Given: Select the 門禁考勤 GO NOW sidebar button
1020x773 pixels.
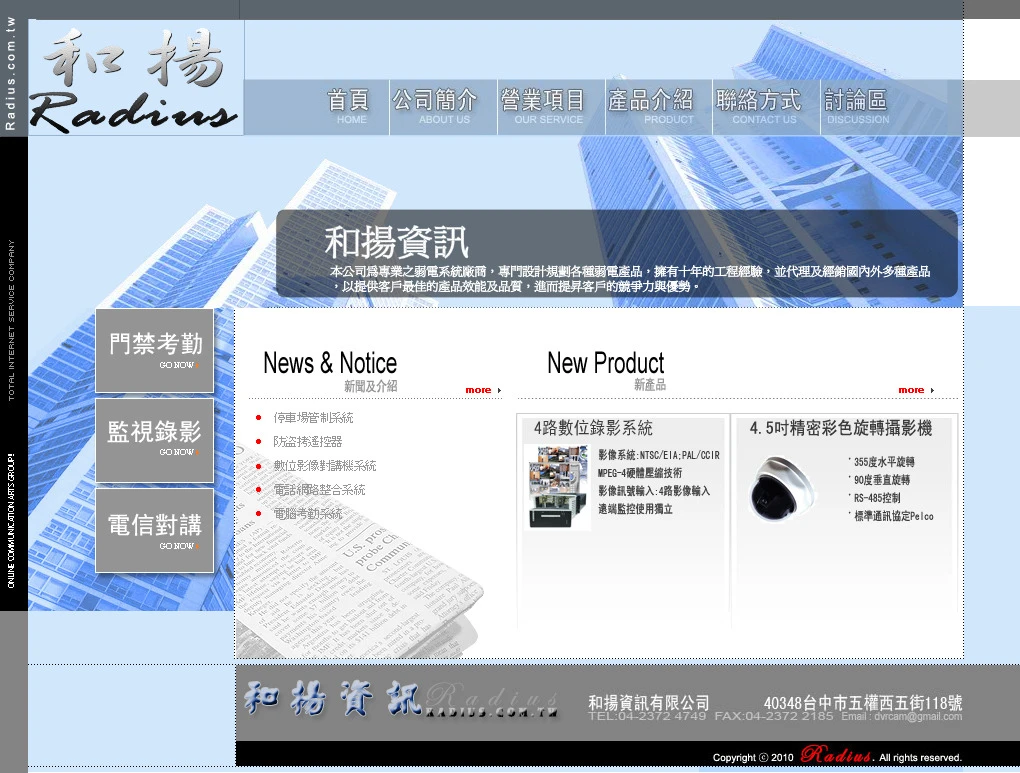Looking at the screenshot, I should 154,350.
